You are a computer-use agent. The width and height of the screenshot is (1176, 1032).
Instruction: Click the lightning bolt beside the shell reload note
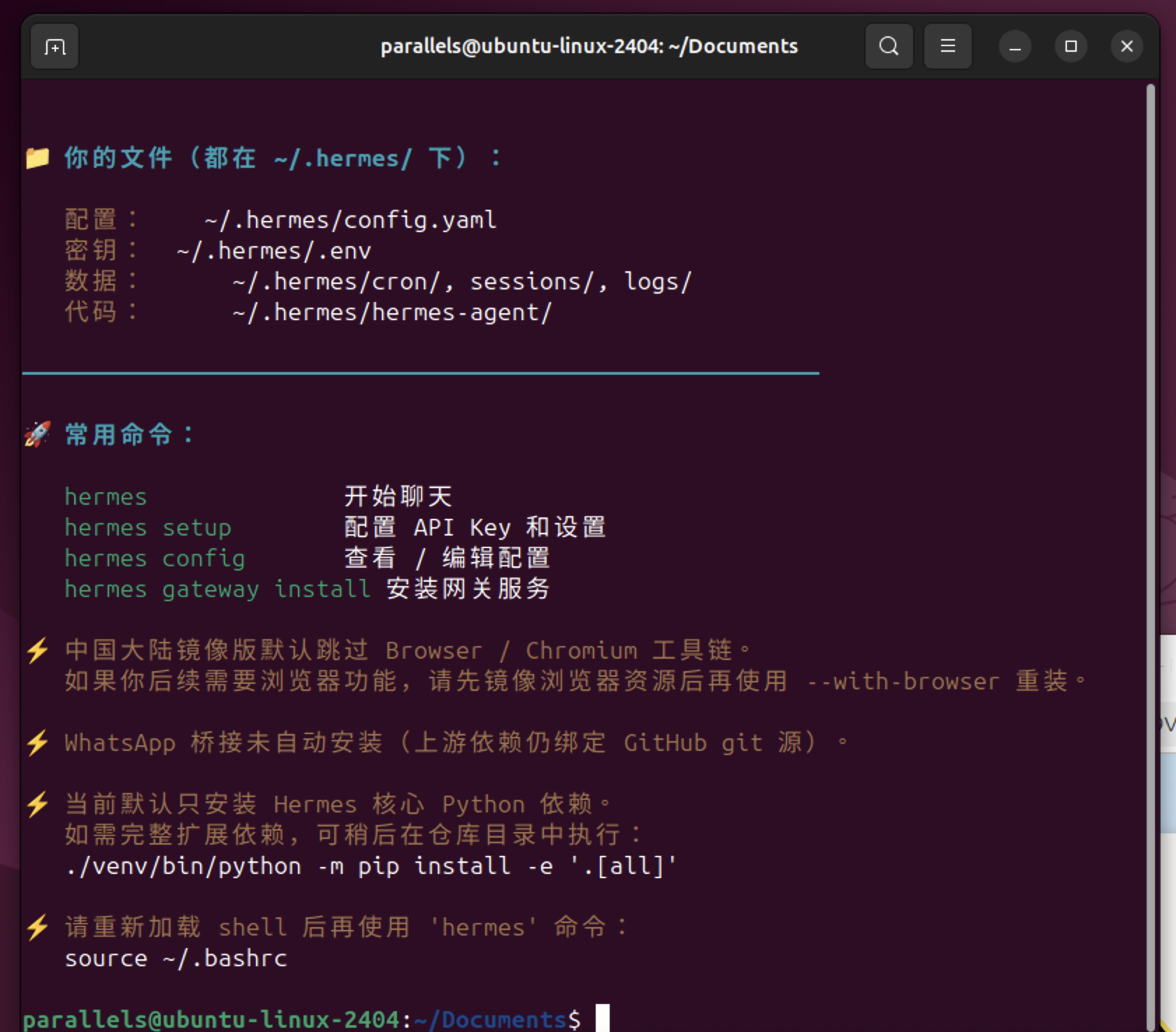(38, 927)
